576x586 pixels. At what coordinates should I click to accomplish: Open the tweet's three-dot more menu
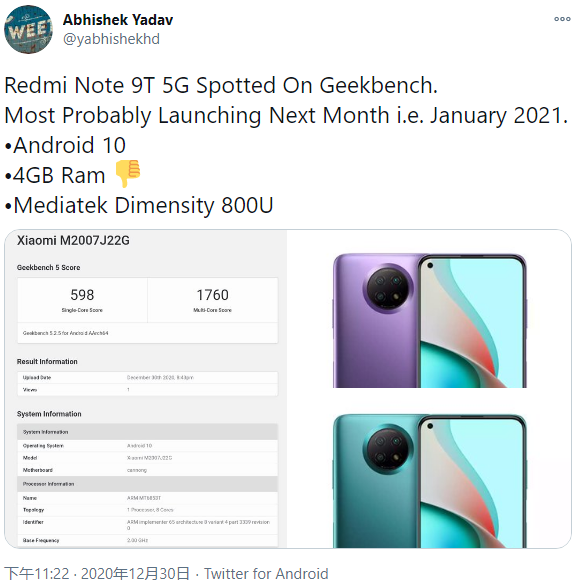click(x=562, y=19)
